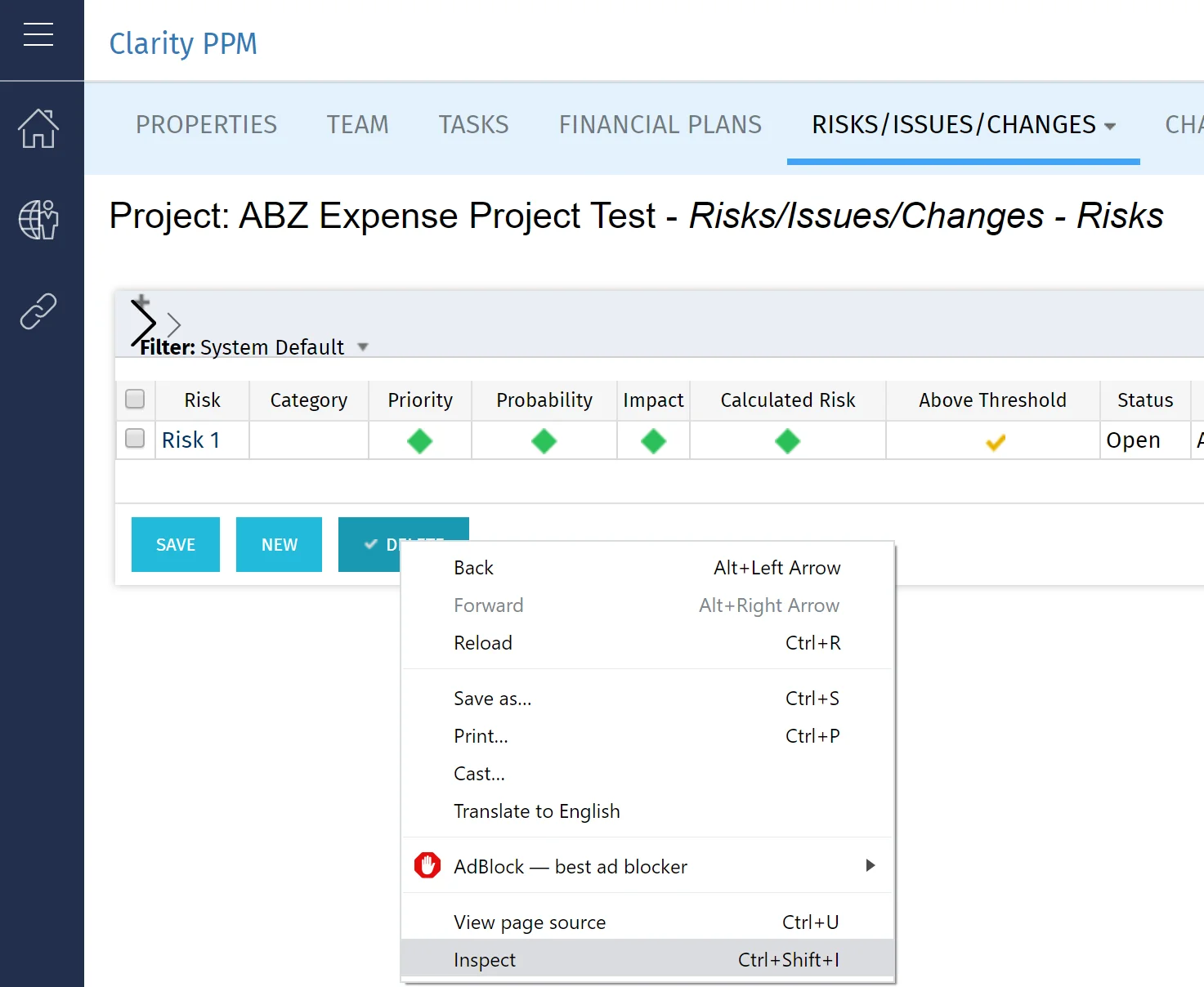Click the Probability green diamond for Risk 1
The width and height of the screenshot is (1204, 987).
(544, 441)
